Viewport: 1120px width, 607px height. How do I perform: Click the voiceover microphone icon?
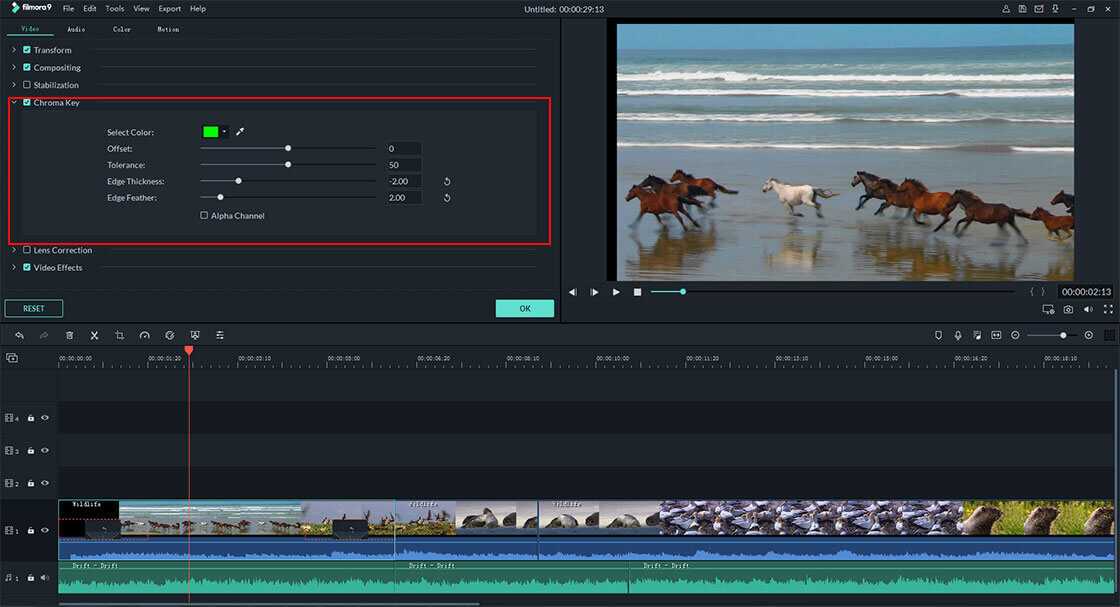[957, 335]
